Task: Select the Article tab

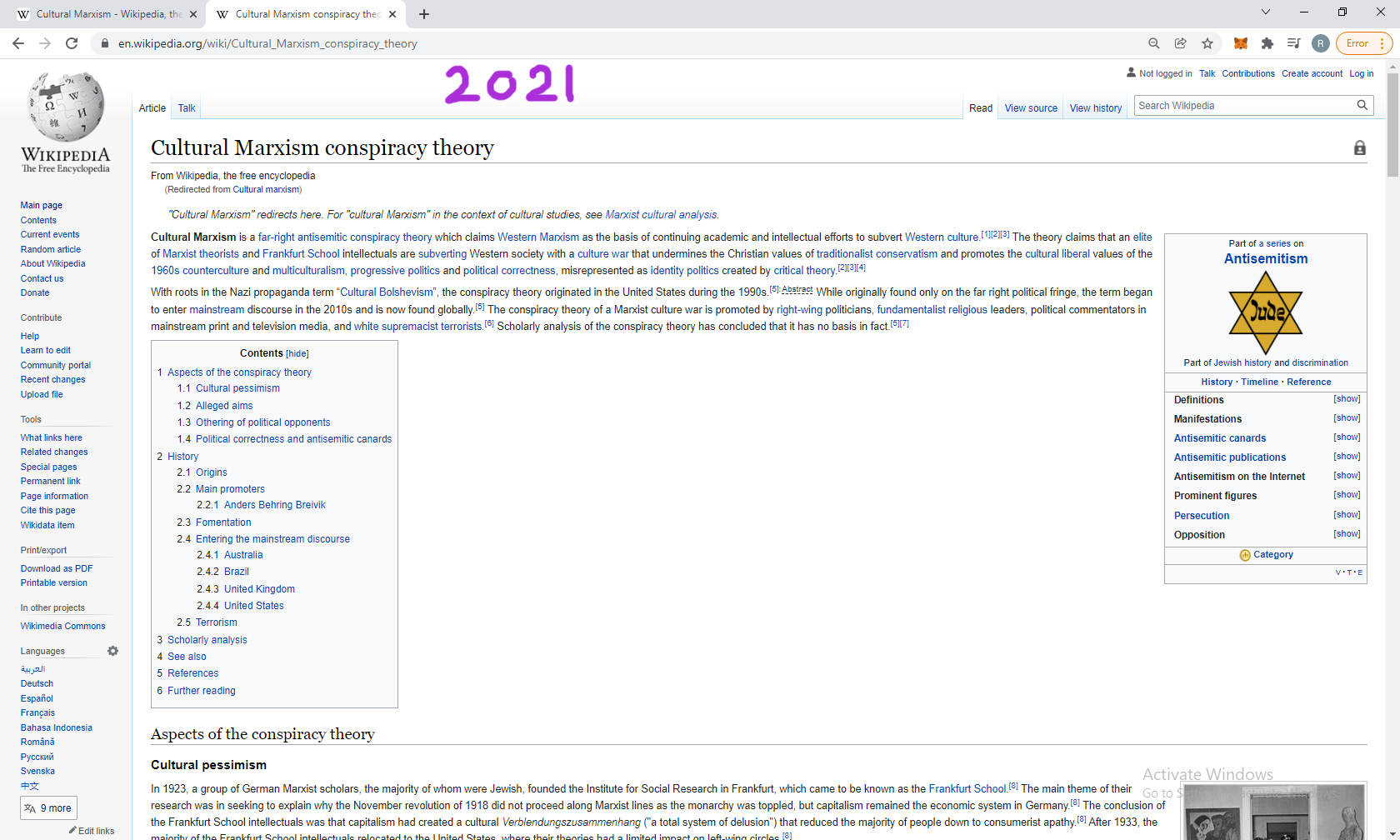Action: pos(152,108)
